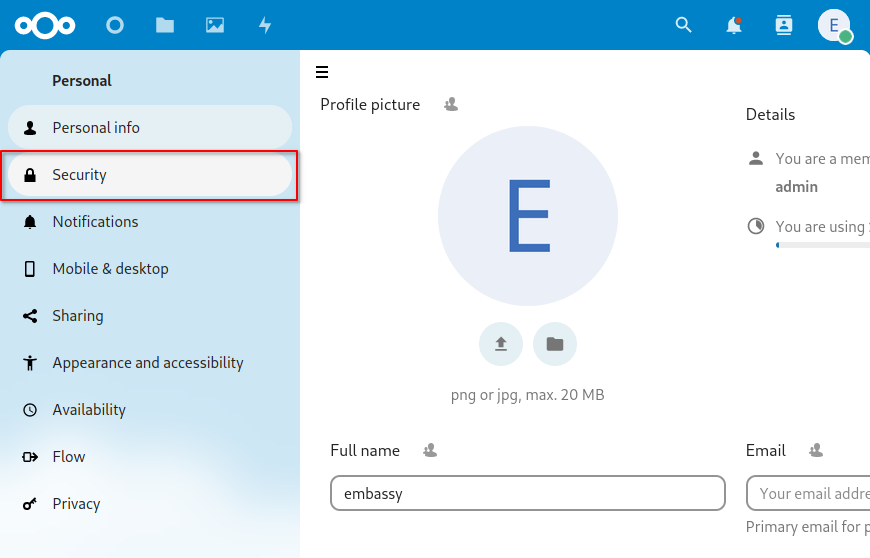Open the Nextcloud logo home link
The image size is (870, 558).
coord(39,25)
